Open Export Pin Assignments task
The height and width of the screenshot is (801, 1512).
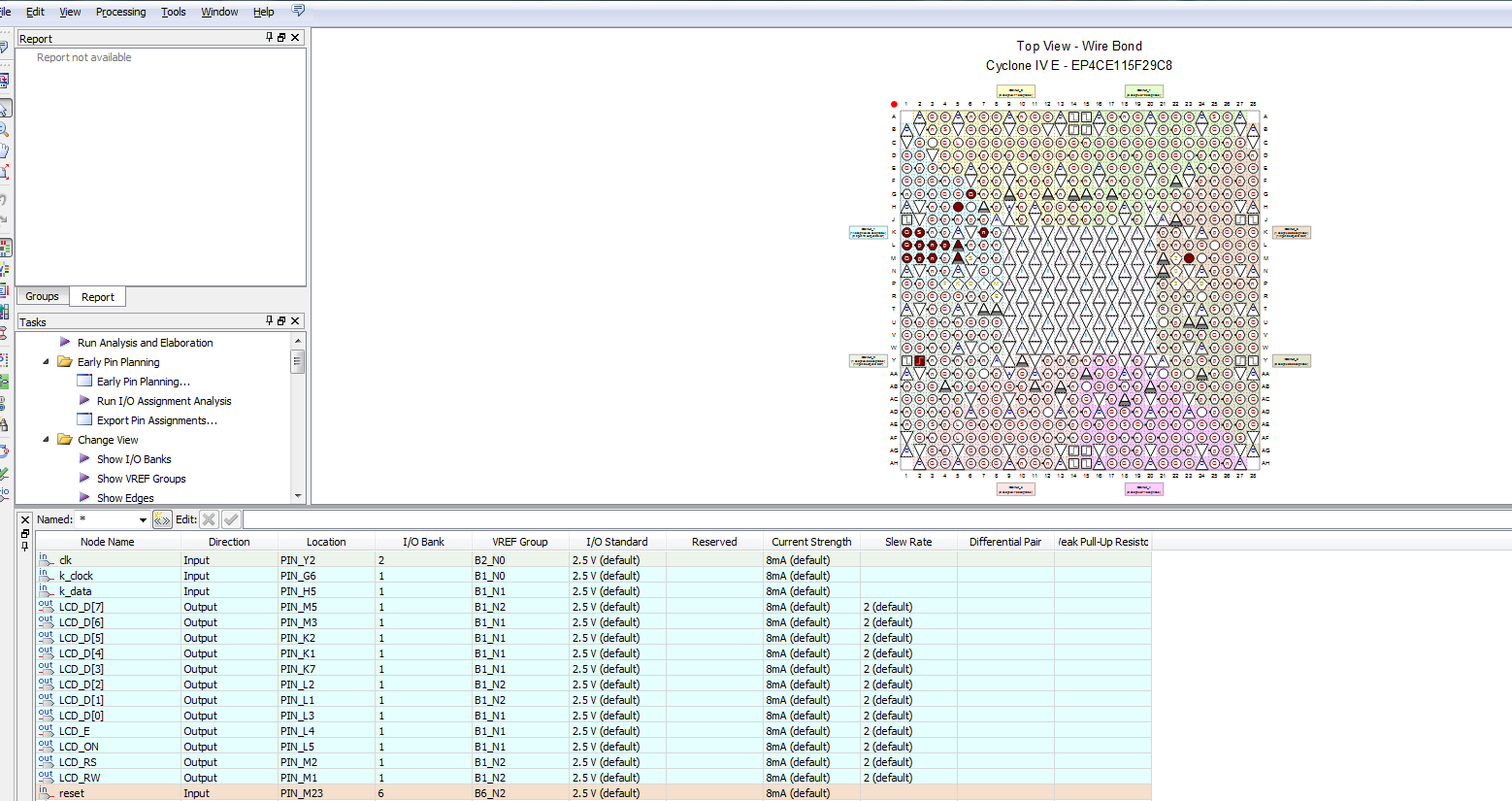point(156,420)
